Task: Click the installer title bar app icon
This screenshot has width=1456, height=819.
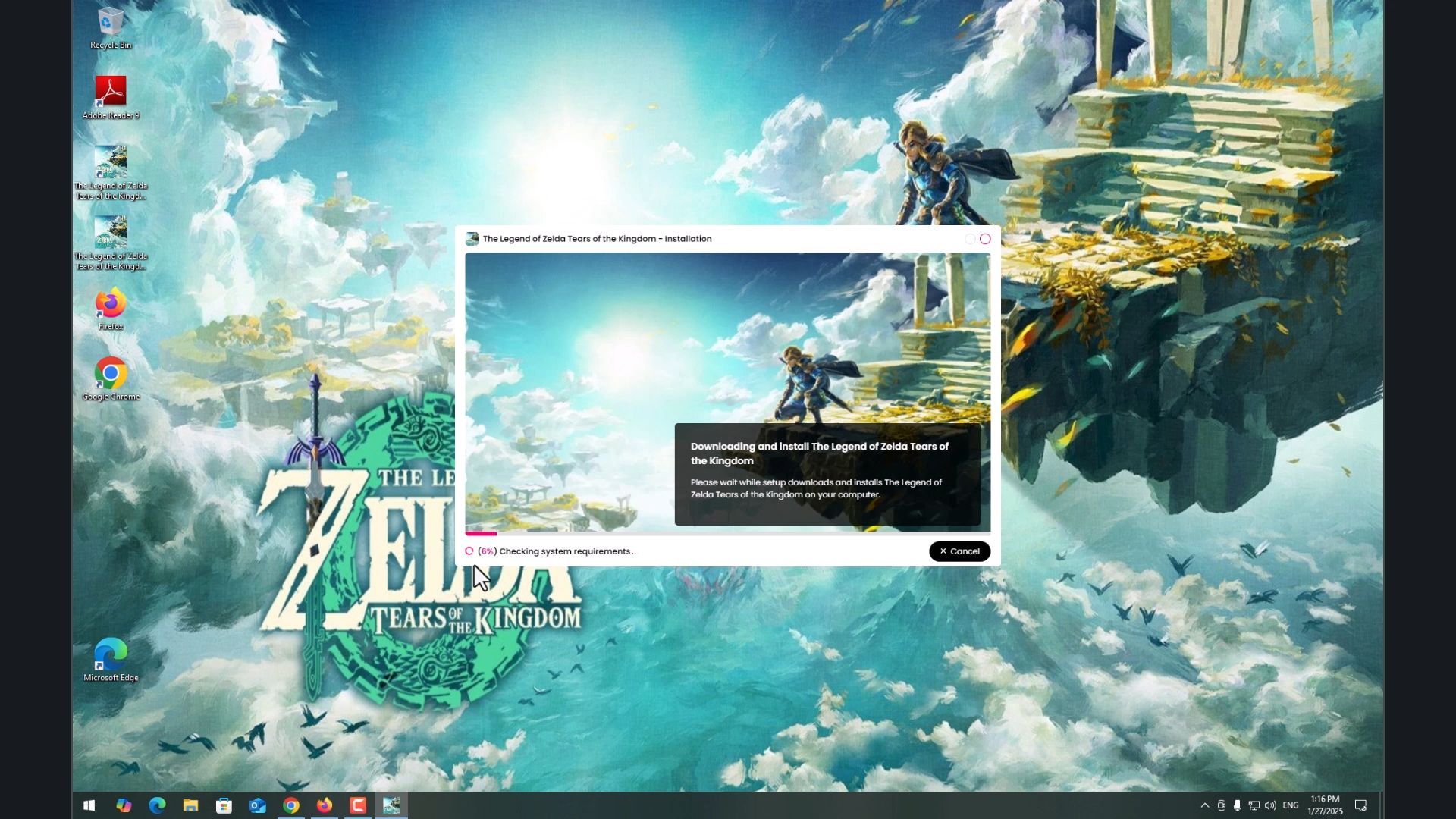Action: [472, 239]
